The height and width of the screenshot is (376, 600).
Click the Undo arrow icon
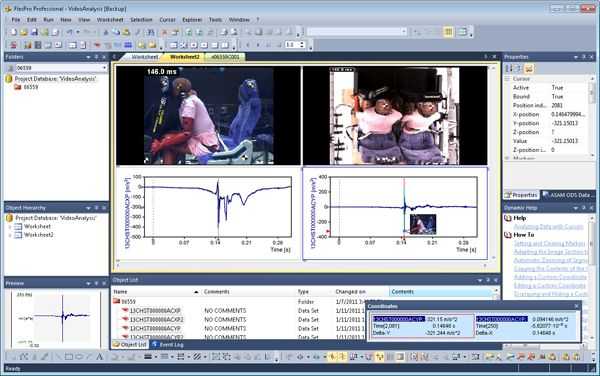coord(69,32)
